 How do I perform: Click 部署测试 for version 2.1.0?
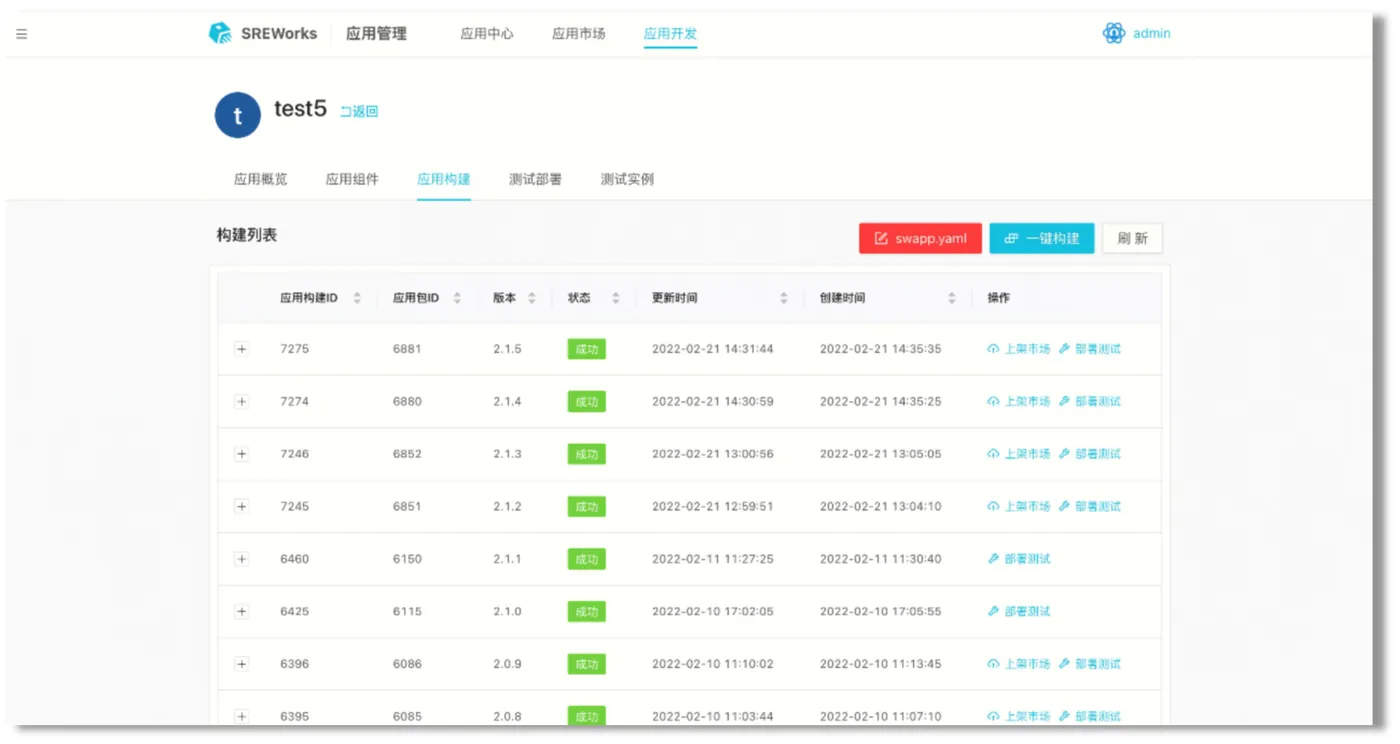pos(1019,611)
